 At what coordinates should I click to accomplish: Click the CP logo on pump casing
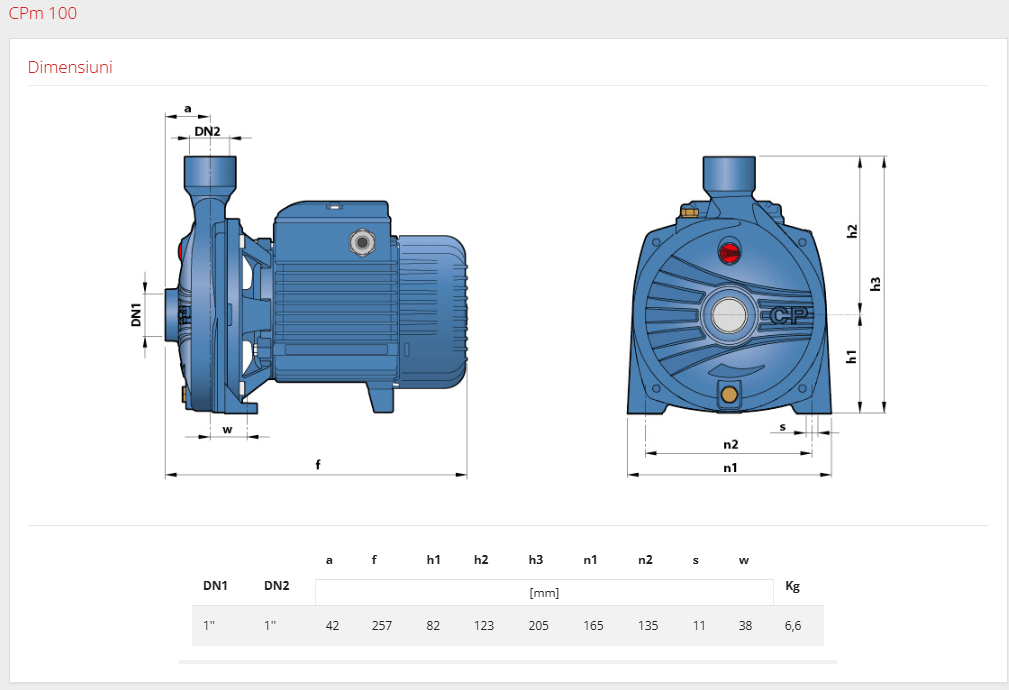click(x=788, y=317)
